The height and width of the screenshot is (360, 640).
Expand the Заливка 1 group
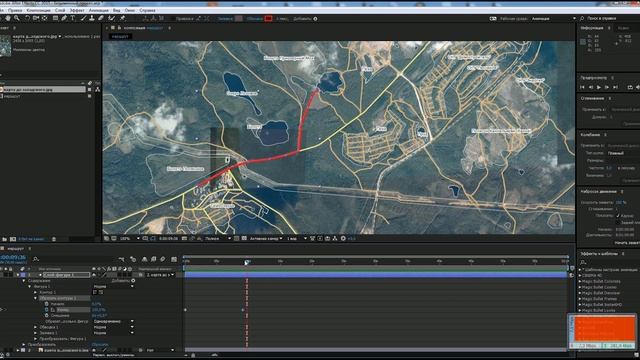click(36, 333)
